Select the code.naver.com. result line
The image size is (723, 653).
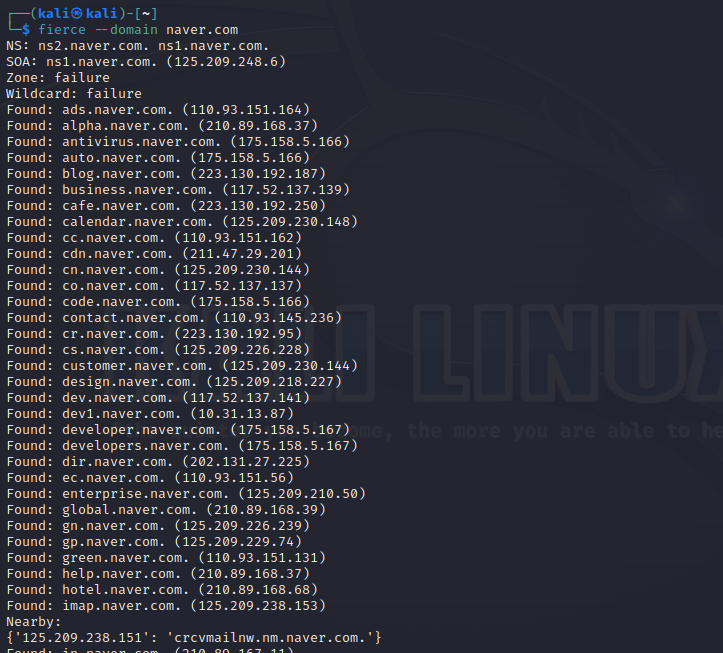(x=158, y=302)
